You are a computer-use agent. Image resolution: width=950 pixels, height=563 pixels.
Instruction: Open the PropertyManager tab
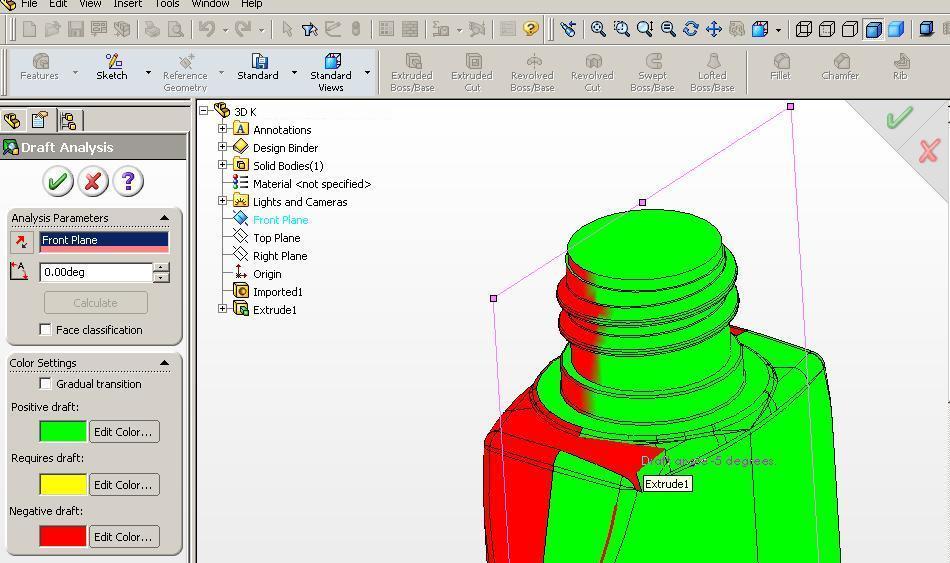40,121
